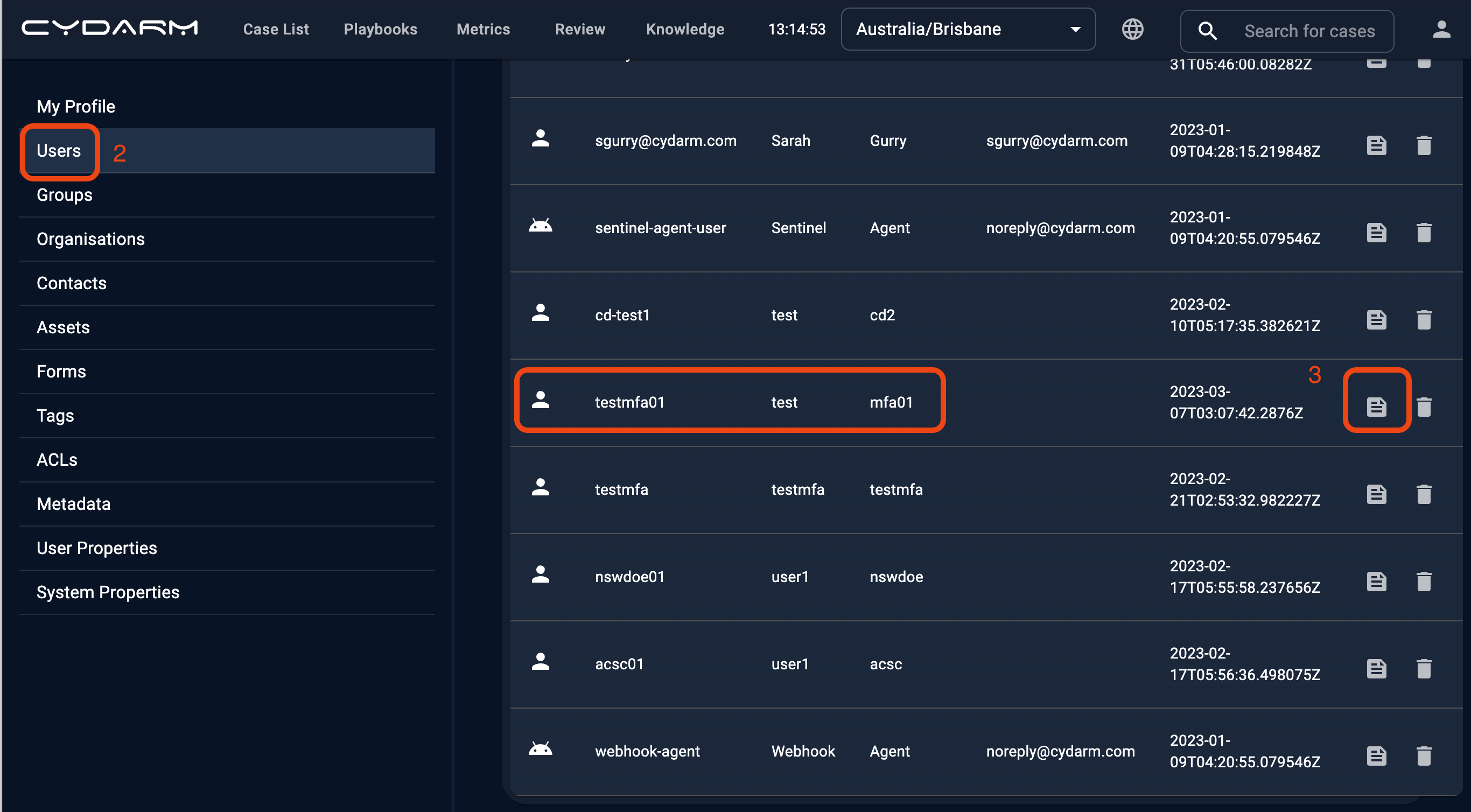Image resolution: width=1471 pixels, height=812 pixels.
Task: Click the search magnifier icon
Action: 1207,31
